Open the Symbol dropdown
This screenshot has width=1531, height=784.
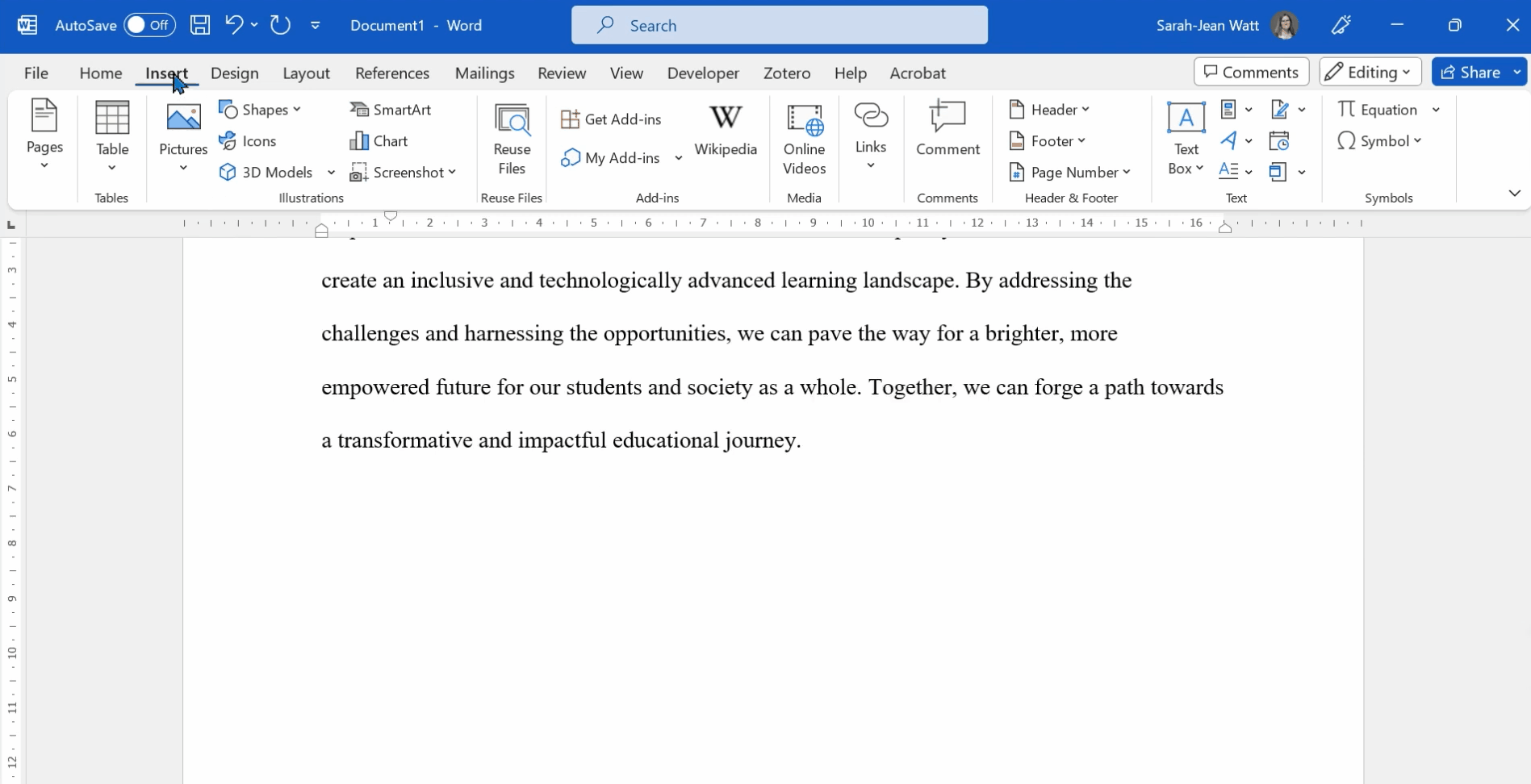[1378, 141]
